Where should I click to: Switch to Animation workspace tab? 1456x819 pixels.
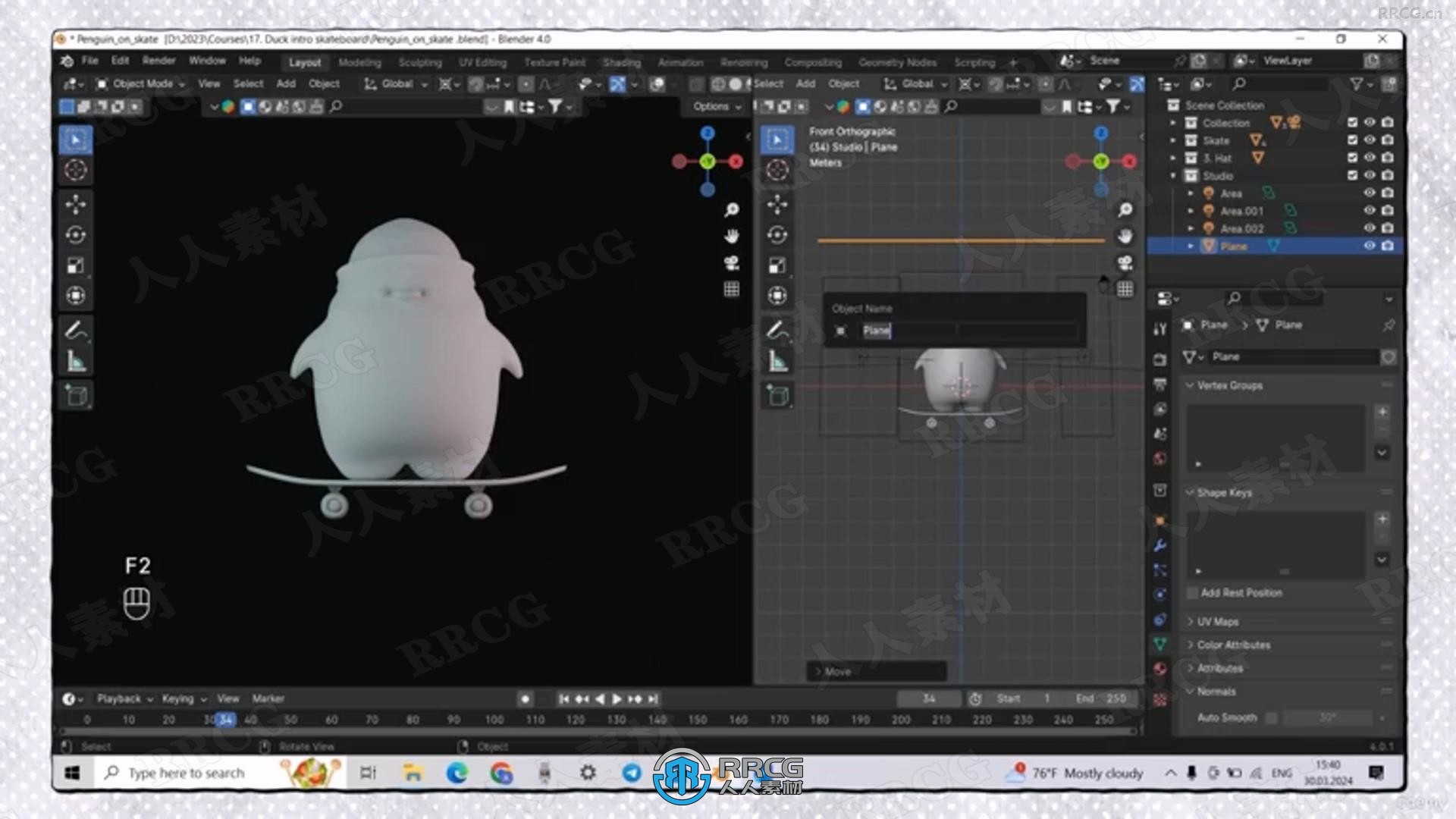point(680,62)
